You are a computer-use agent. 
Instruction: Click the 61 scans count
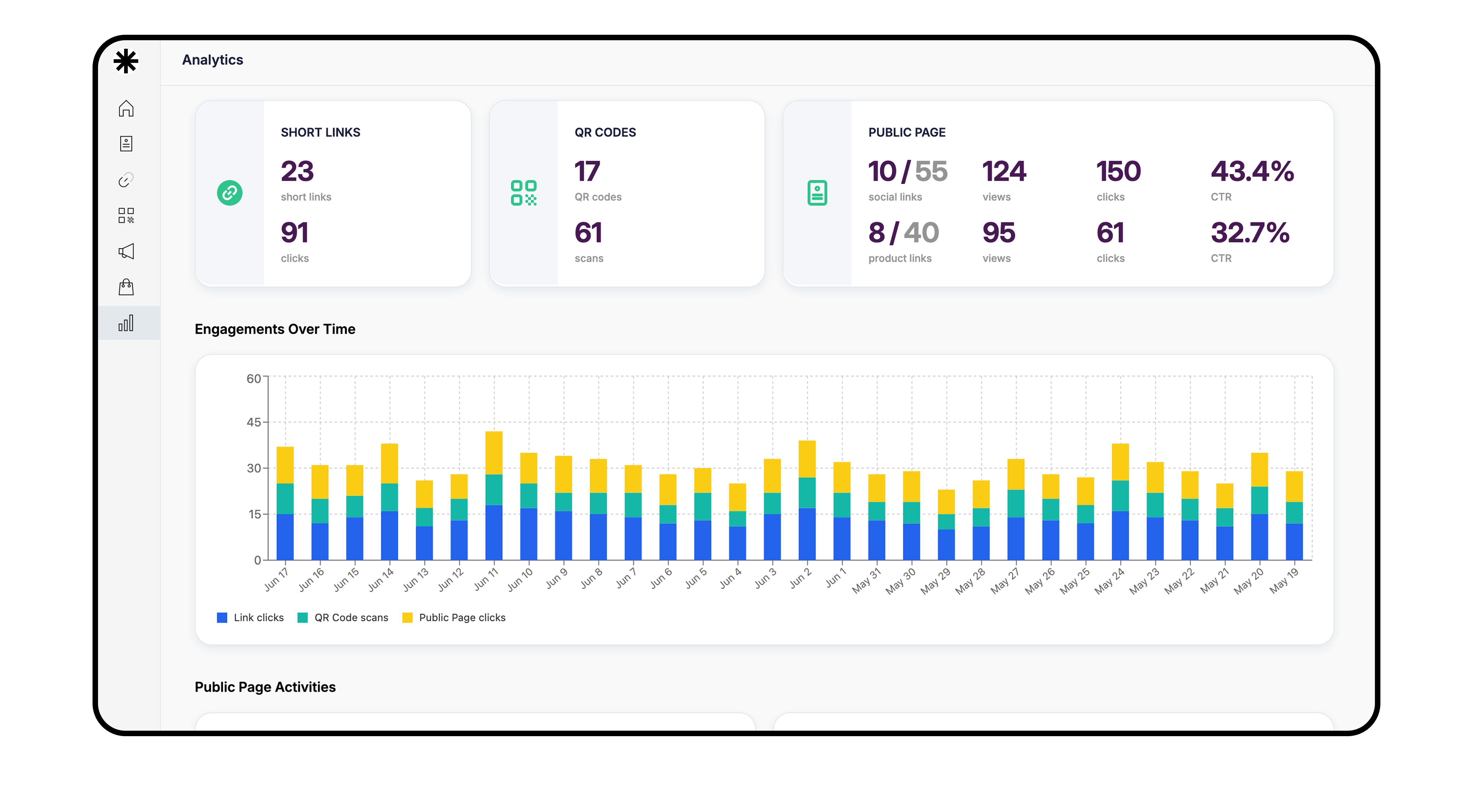click(588, 233)
